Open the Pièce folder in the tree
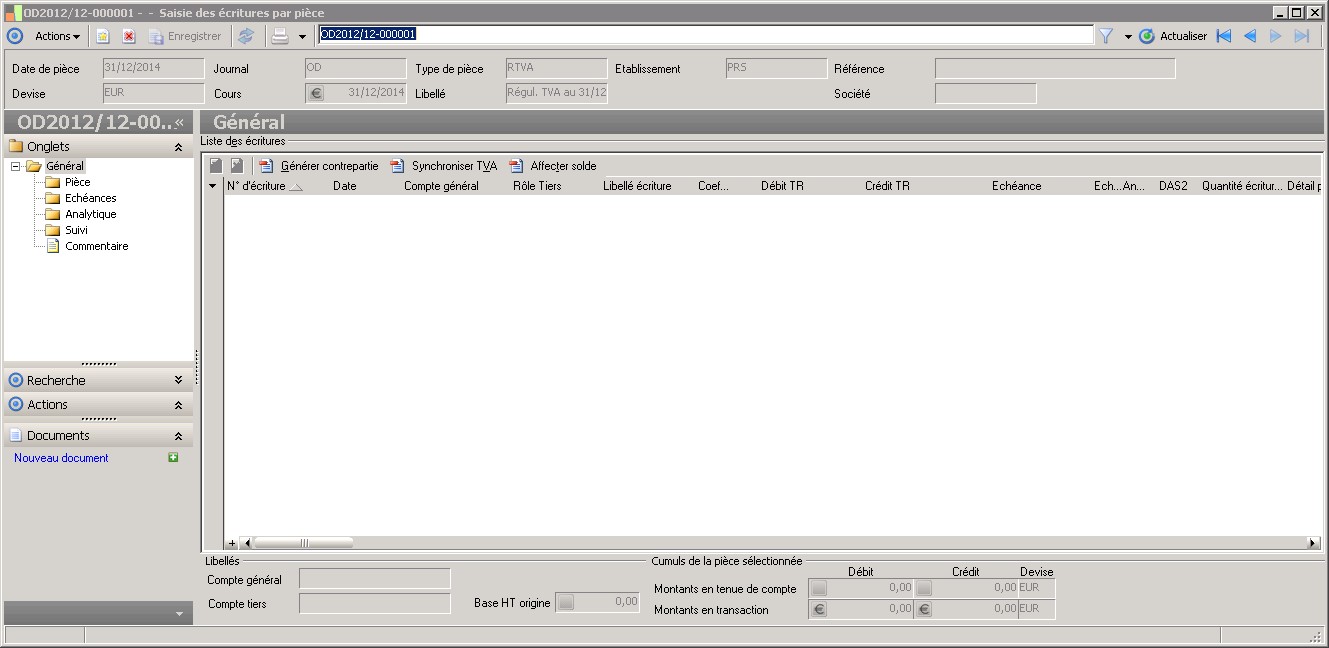This screenshot has height=648, width=1329. tap(78, 182)
